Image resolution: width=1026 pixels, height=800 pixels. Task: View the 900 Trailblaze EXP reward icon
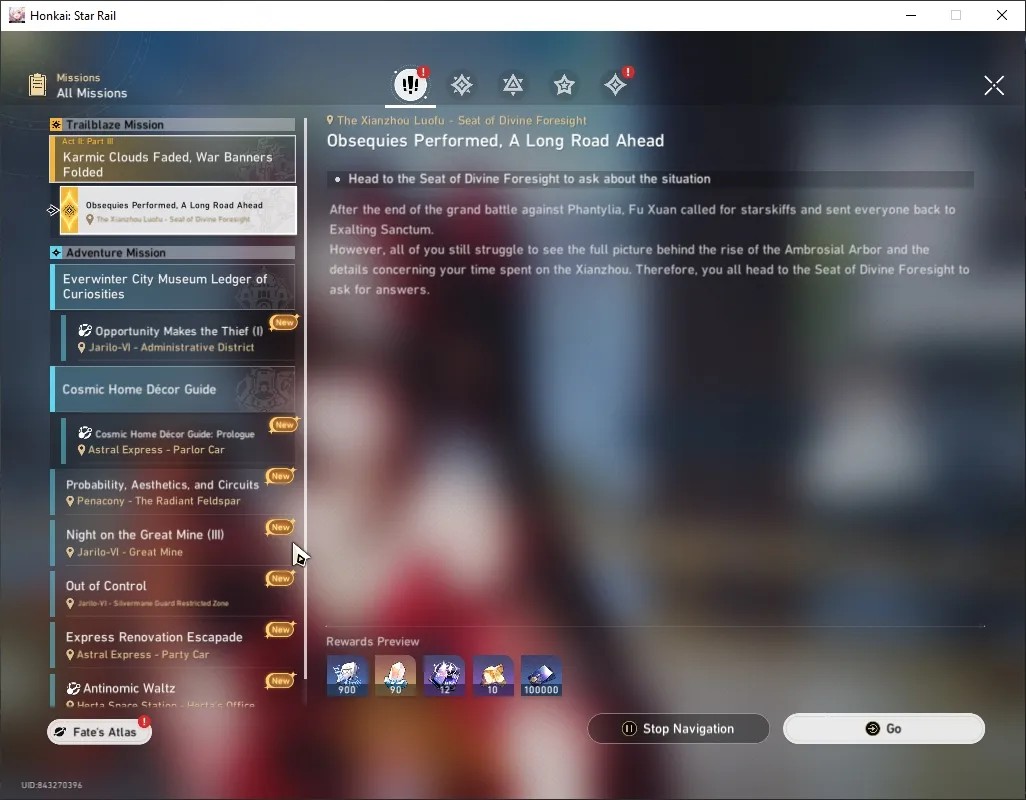[347, 676]
